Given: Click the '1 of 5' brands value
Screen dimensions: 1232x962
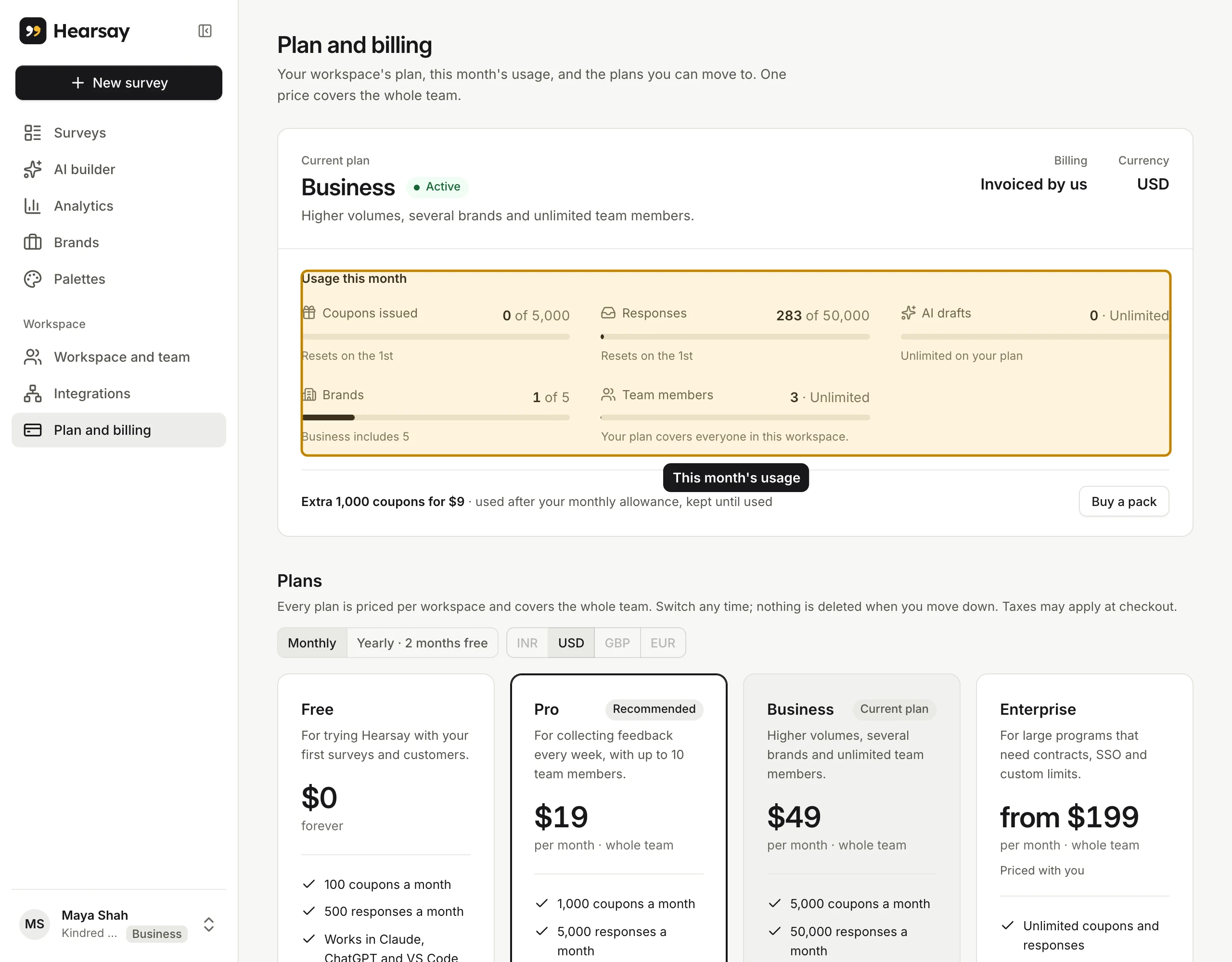Looking at the screenshot, I should coord(551,397).
